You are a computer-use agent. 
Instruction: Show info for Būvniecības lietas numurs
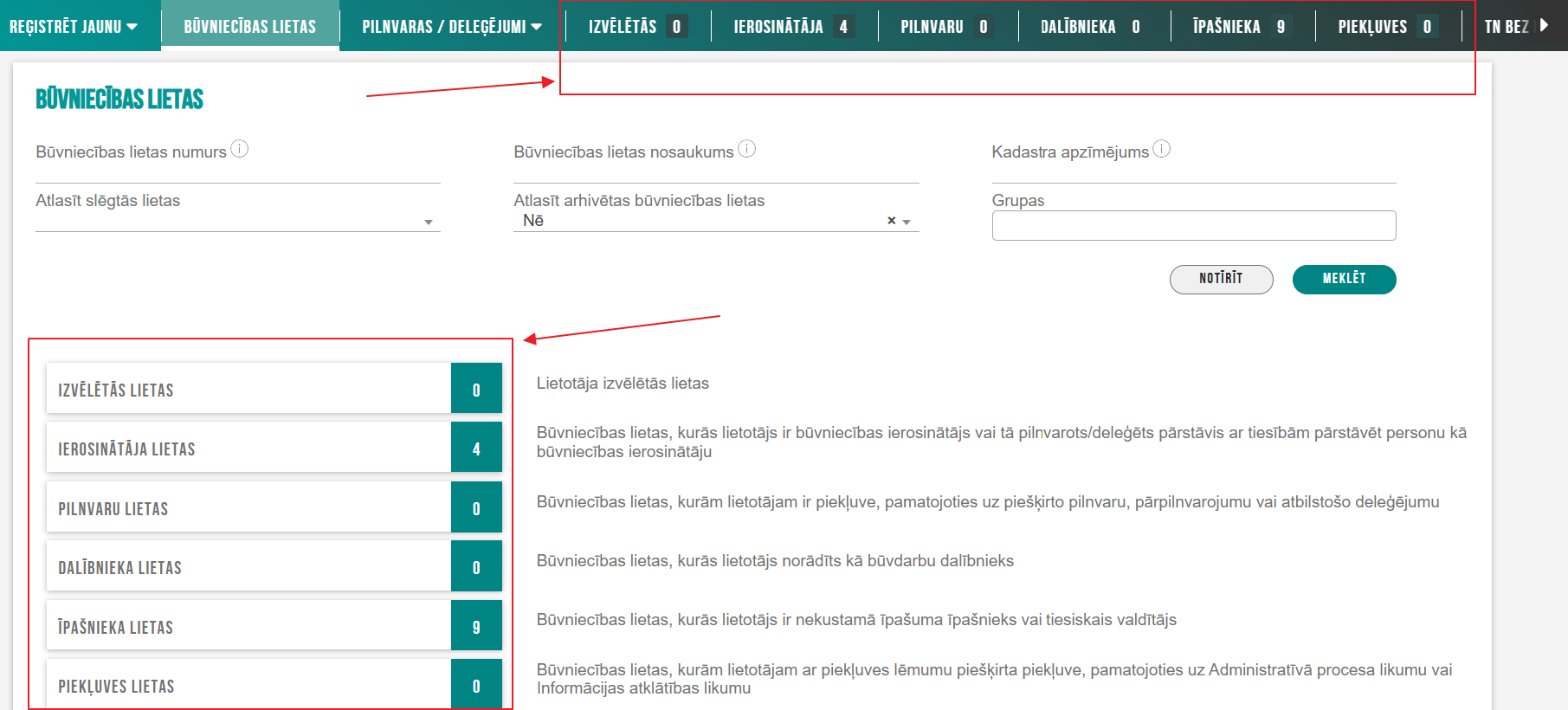pyautogui.click(x=240, y=149)
